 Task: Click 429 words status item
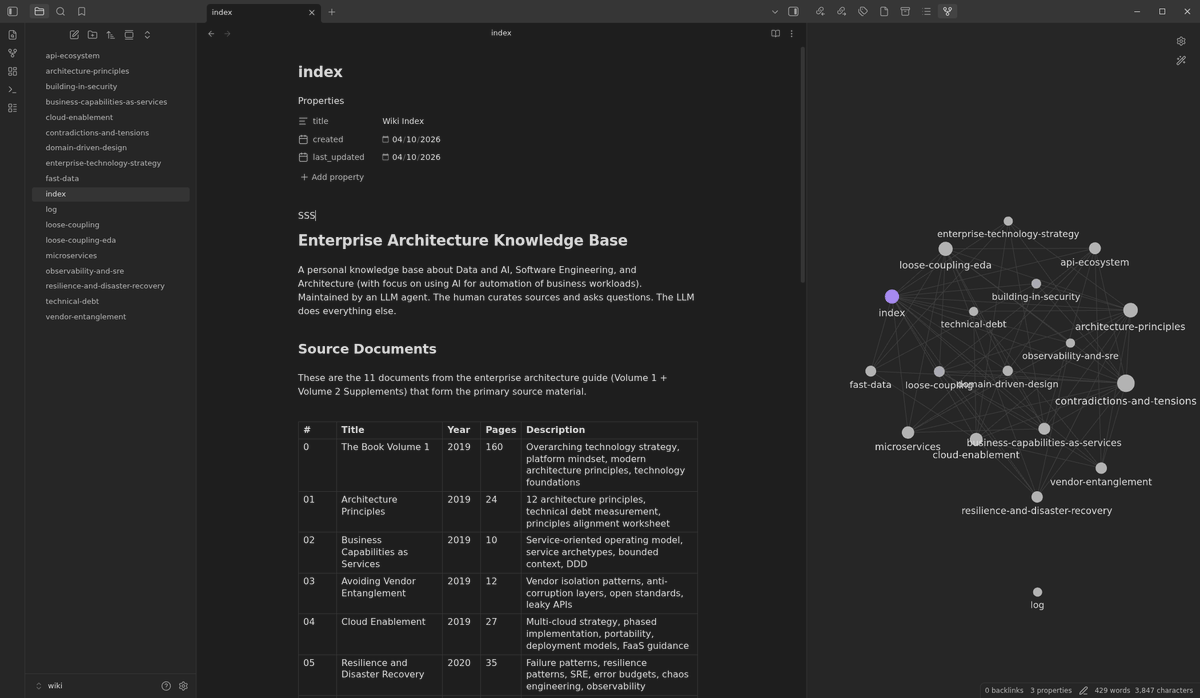[1112, 690]
